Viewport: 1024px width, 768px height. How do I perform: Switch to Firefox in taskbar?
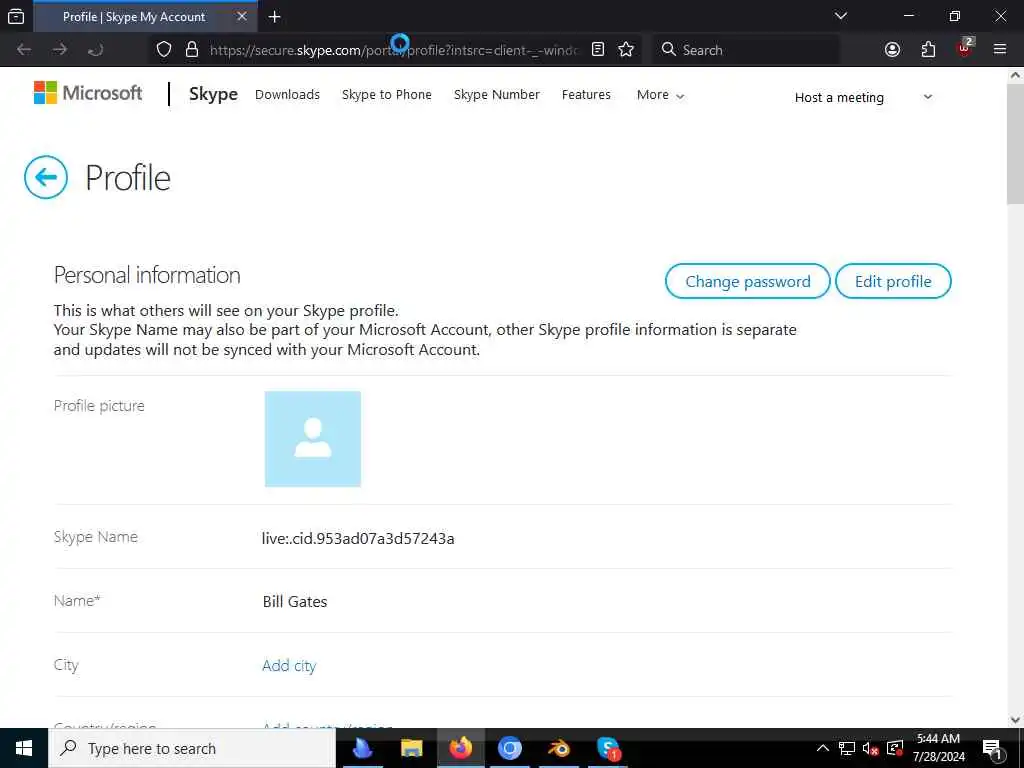(x=460, y=748)
